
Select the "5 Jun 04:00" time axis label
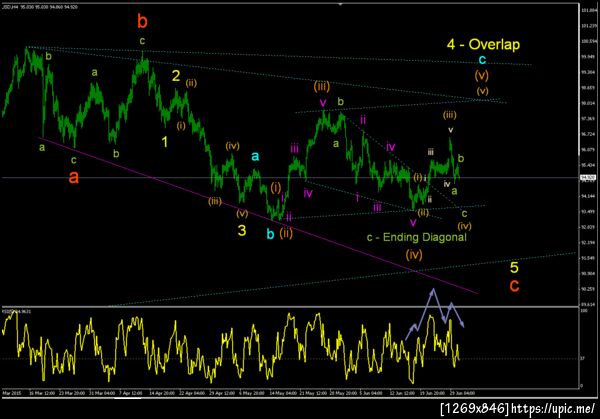tap(371, 393)
